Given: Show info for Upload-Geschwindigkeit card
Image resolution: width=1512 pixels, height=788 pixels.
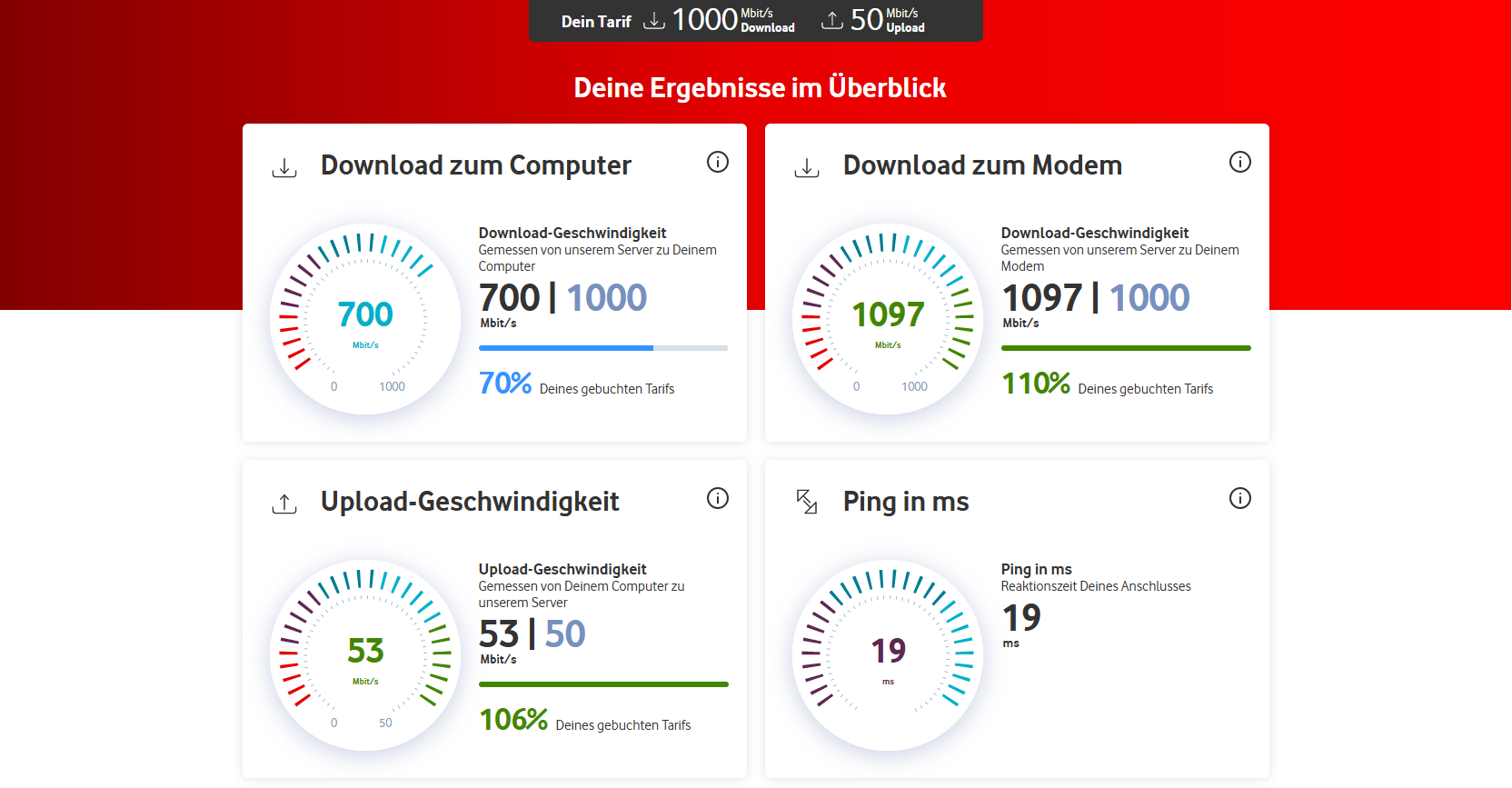Looking at the screenshot, I should pos(718,498).
